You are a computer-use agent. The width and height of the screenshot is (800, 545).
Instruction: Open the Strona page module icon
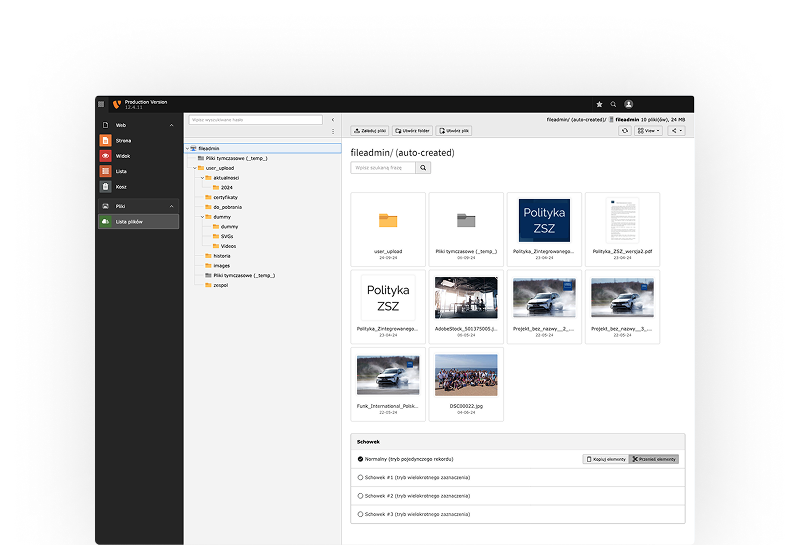(106, 141)
